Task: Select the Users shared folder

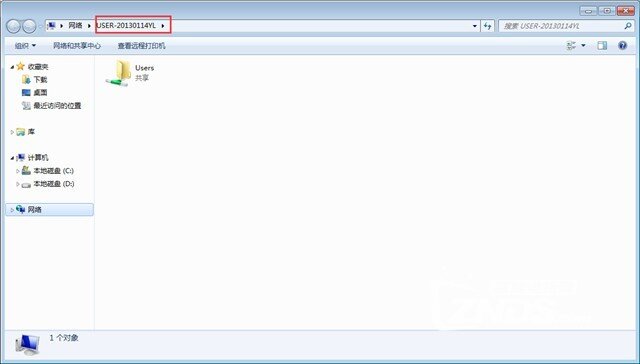Action: tap(130, 73)
